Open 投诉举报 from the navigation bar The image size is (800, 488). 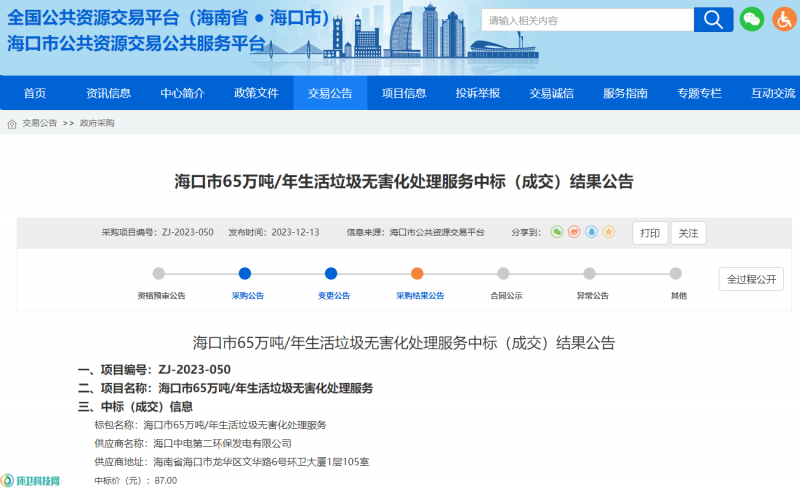click(x=477, y=93)
